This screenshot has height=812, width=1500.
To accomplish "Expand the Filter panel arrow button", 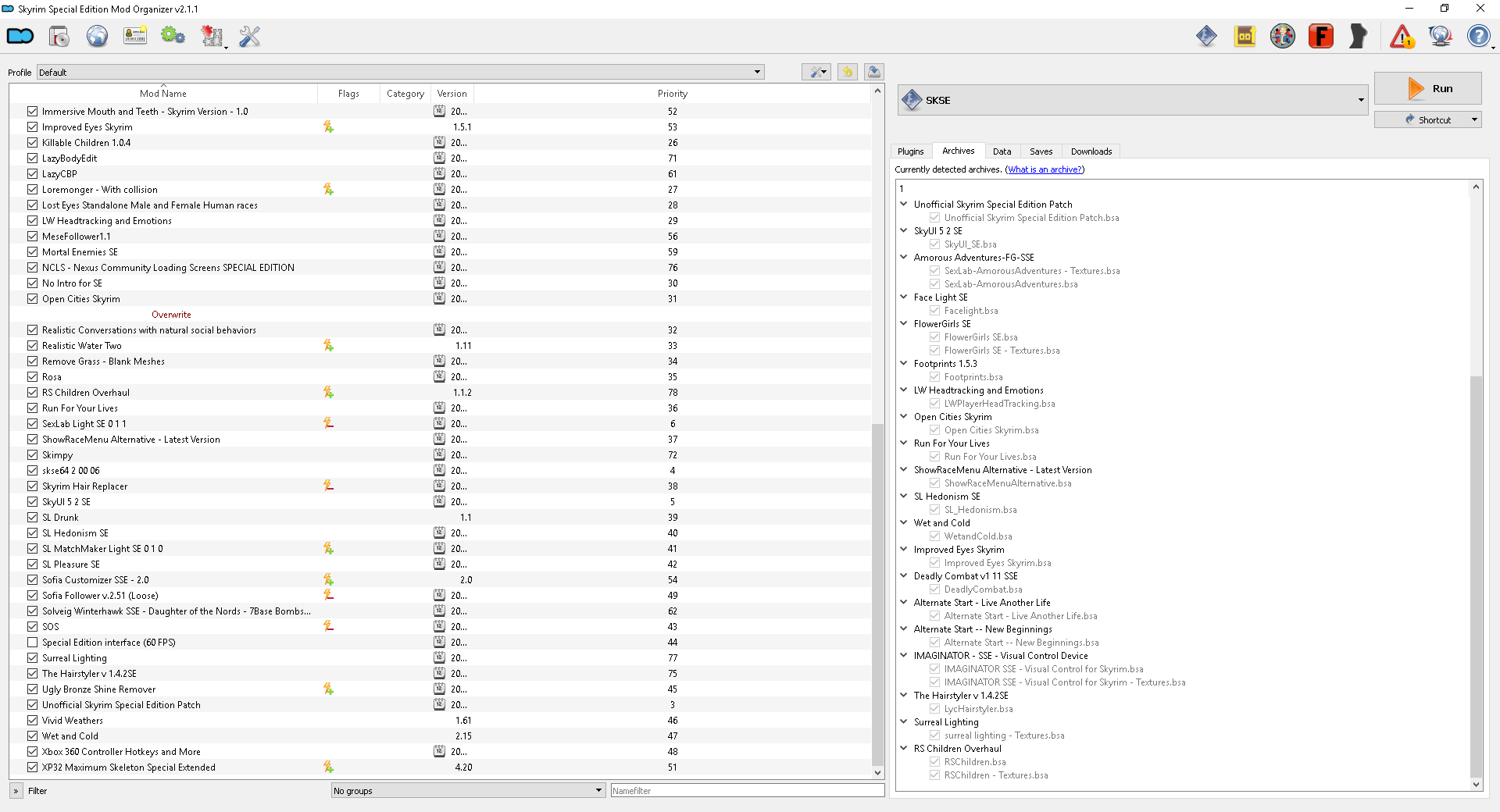I will [x=16, y=790].
